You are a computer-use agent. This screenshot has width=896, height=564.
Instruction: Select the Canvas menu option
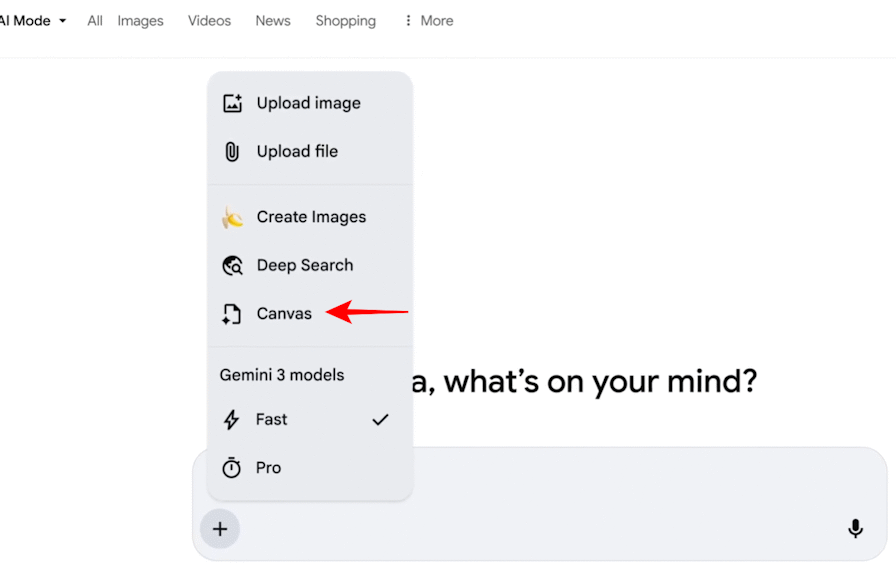pyautogui.click(x=310, y=314)
